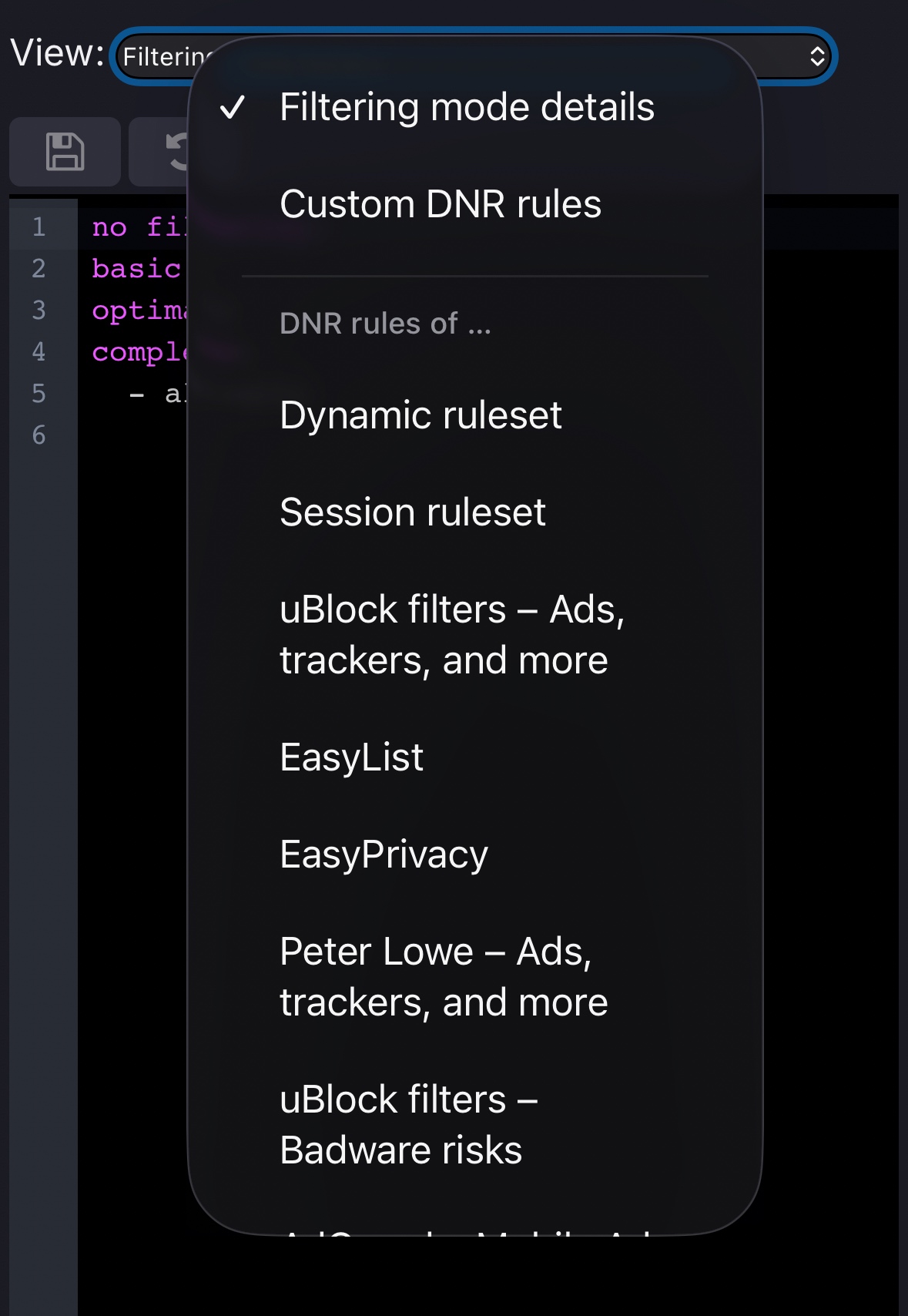908x1316 pixels.
Task: Click the 'basic' text on line 2
Action: [136, 269]
